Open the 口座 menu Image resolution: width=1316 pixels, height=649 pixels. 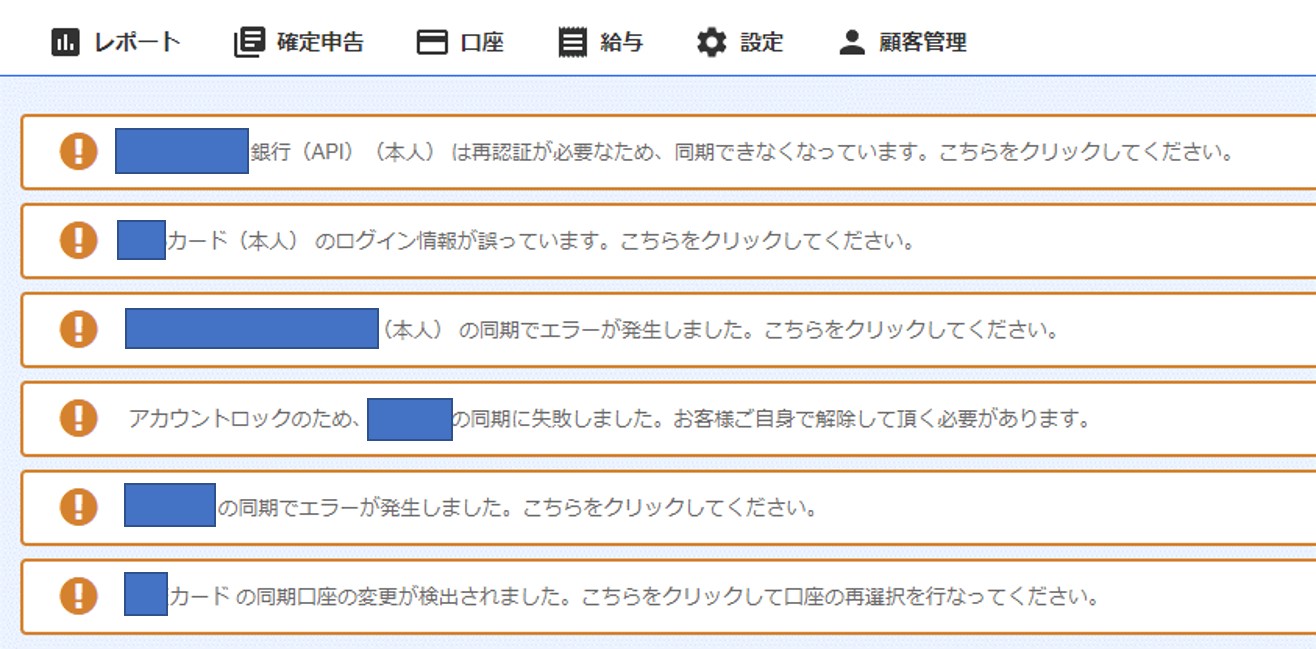point(460,43)
